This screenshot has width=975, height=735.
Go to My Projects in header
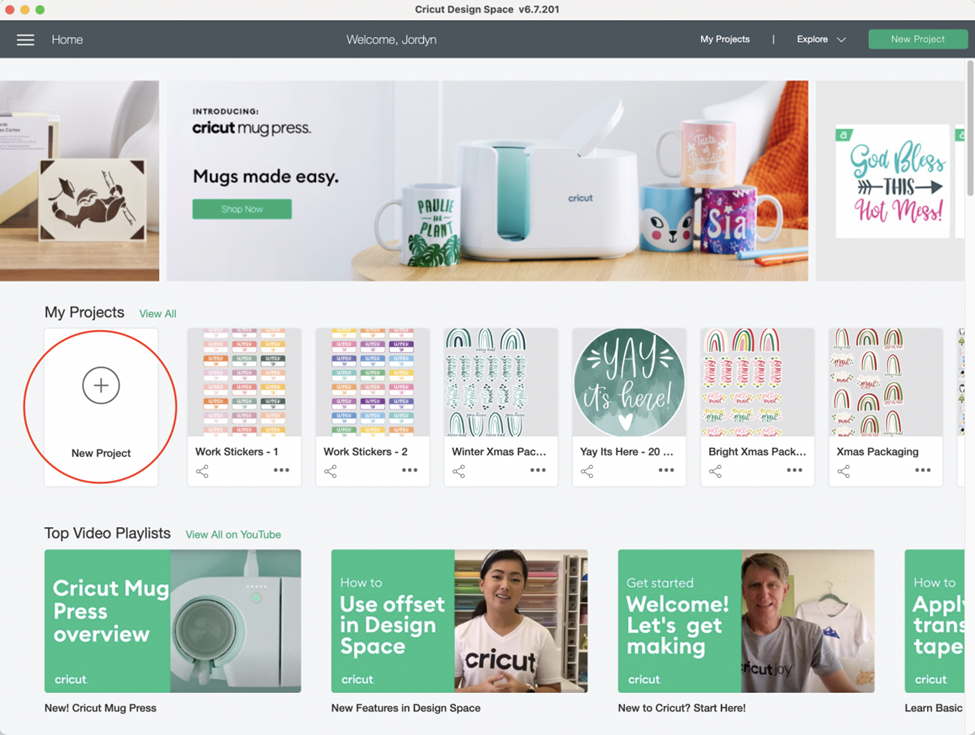coord(725,39)
